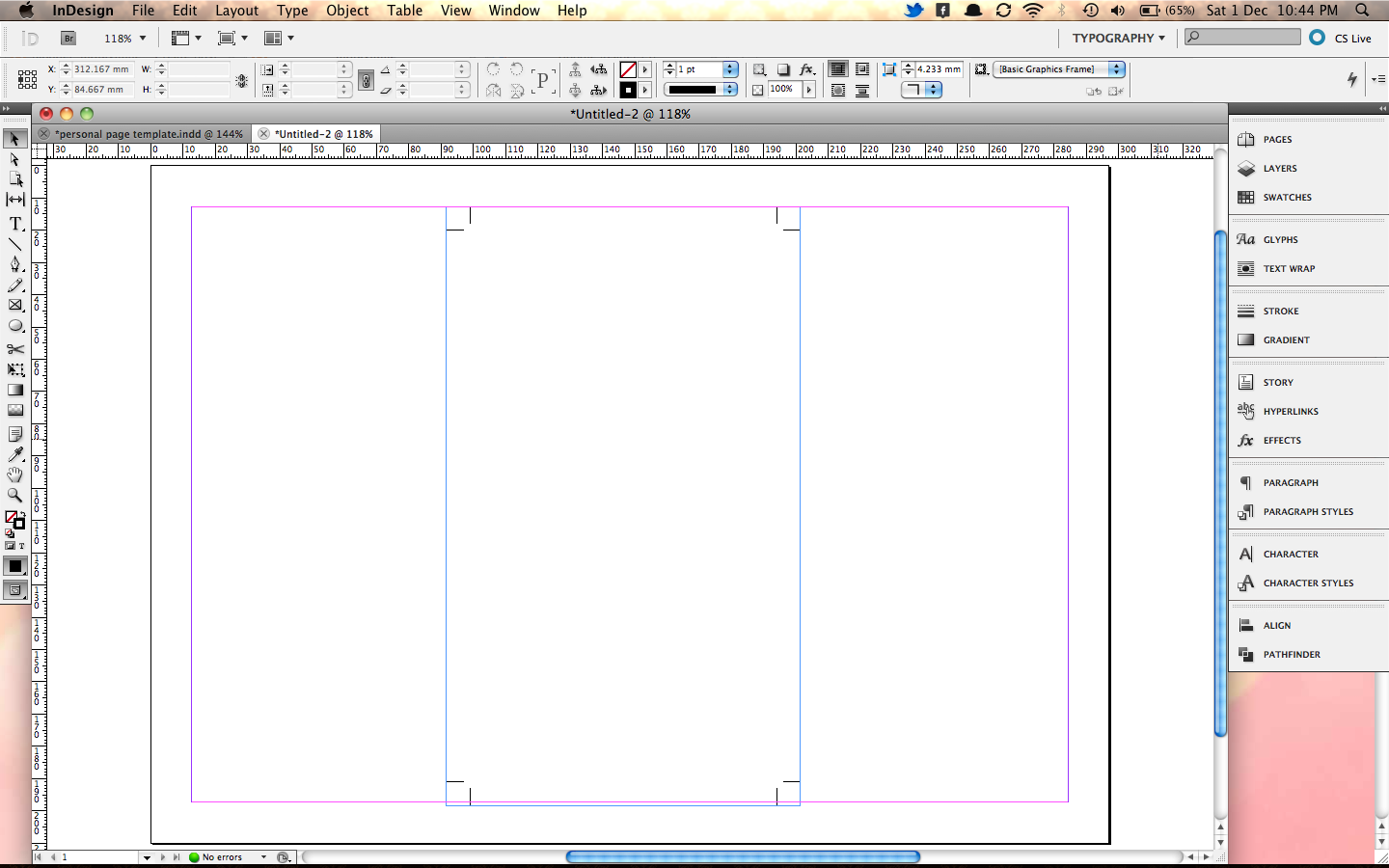
Task: Click the Apply Color swatch in toolbox
Action: click(x=15, y=566)
